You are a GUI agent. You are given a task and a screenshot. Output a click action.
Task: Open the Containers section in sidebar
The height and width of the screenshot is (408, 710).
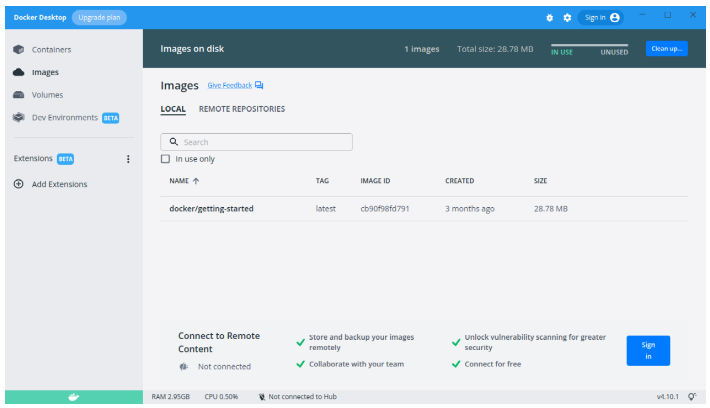pos(50,49)
